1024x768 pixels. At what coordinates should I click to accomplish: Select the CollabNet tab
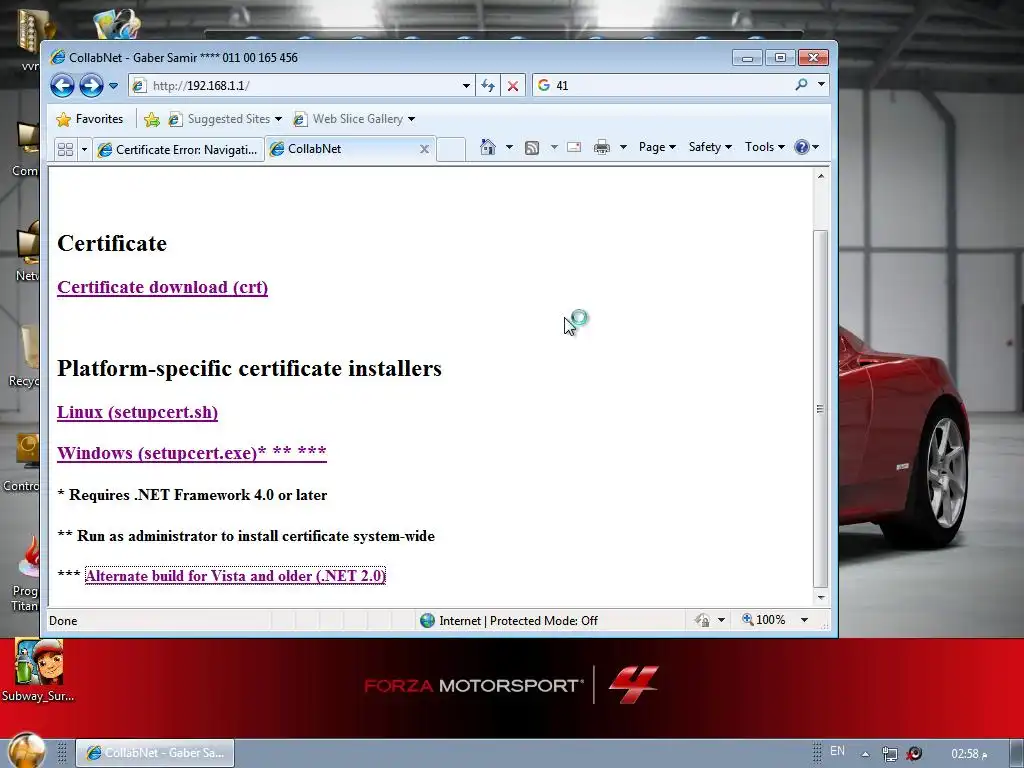click(x=342, y=149)
